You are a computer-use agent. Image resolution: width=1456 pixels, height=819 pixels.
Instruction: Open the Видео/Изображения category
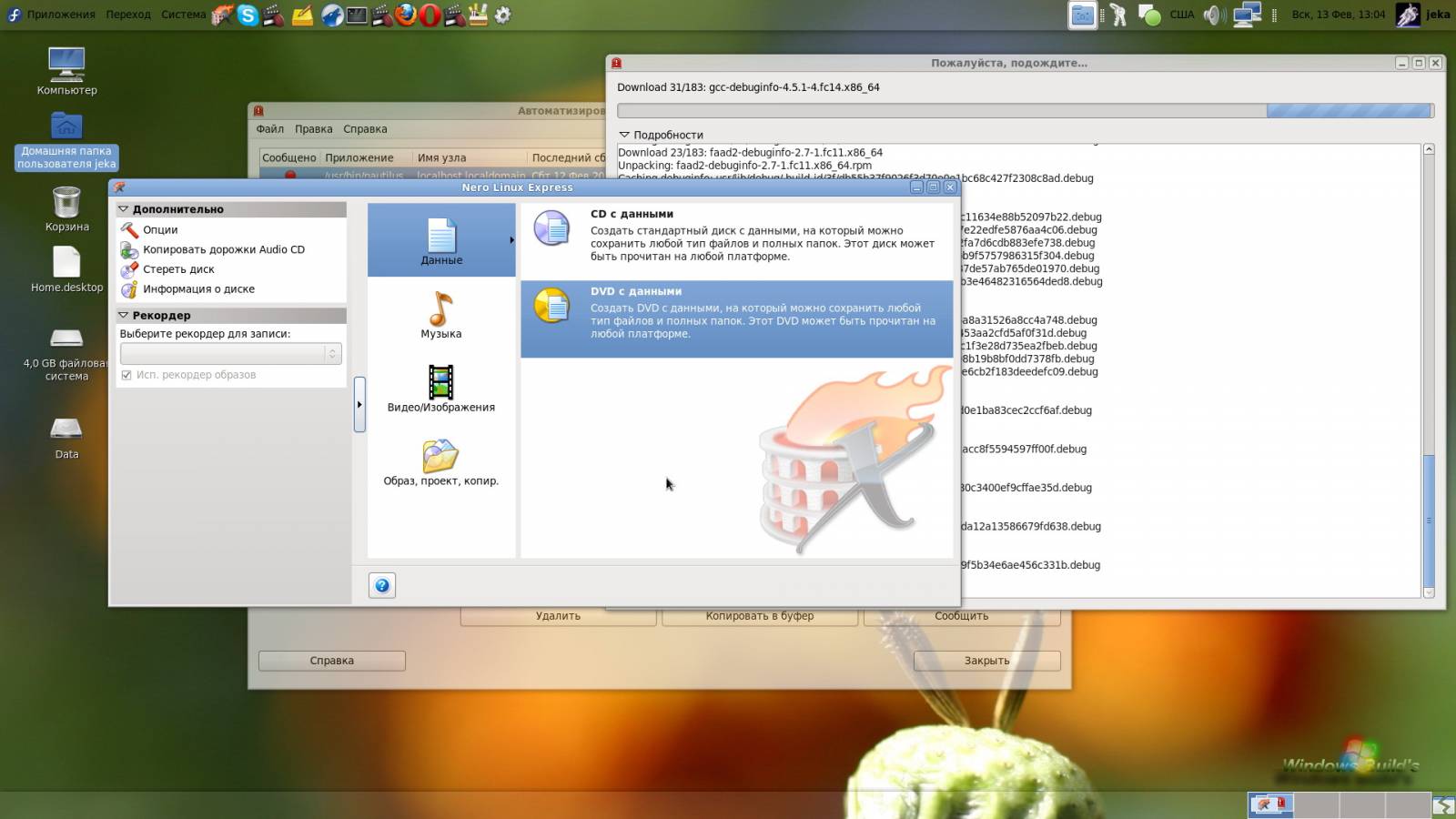441,388
